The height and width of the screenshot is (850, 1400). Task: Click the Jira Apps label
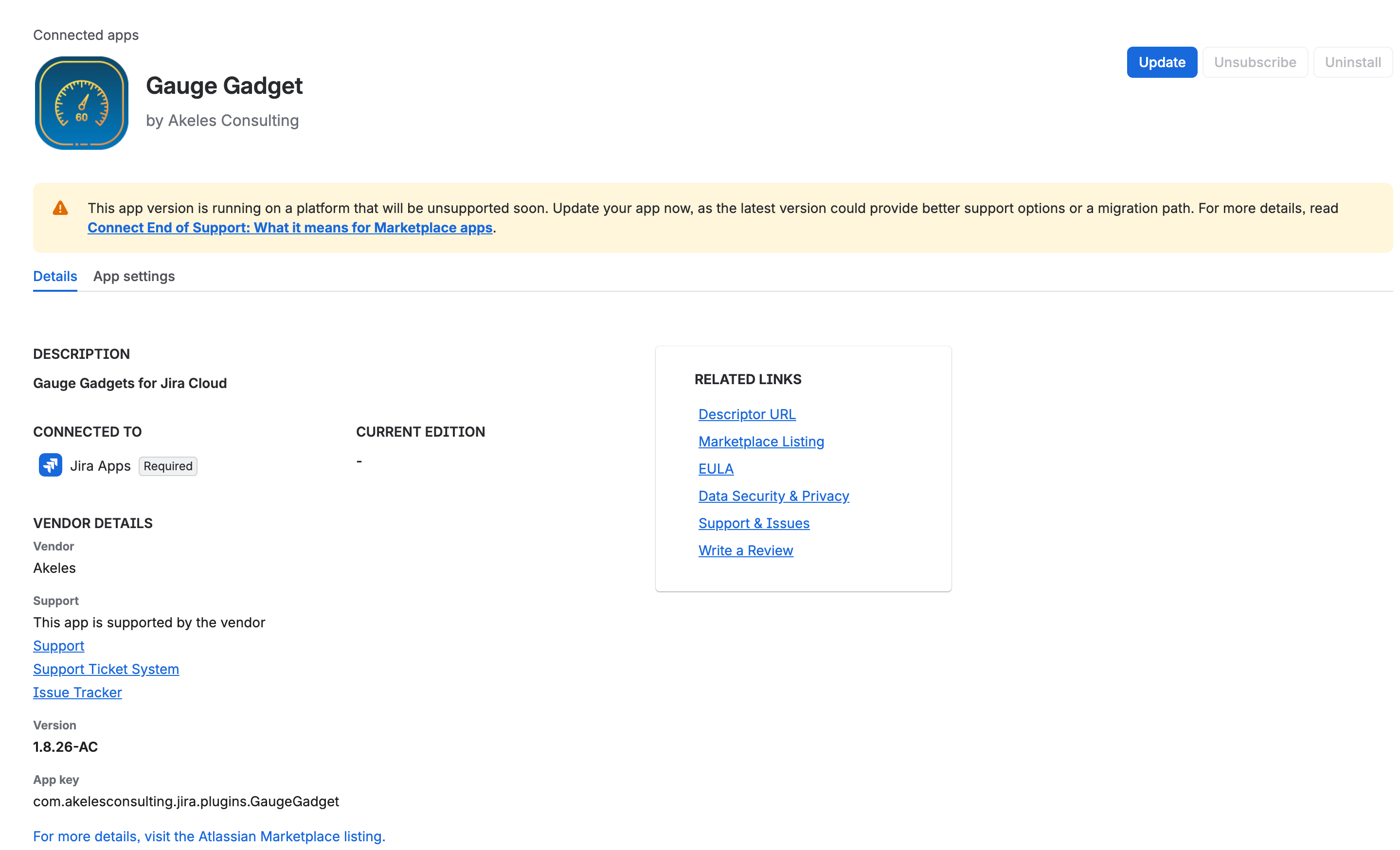(100, 466)
